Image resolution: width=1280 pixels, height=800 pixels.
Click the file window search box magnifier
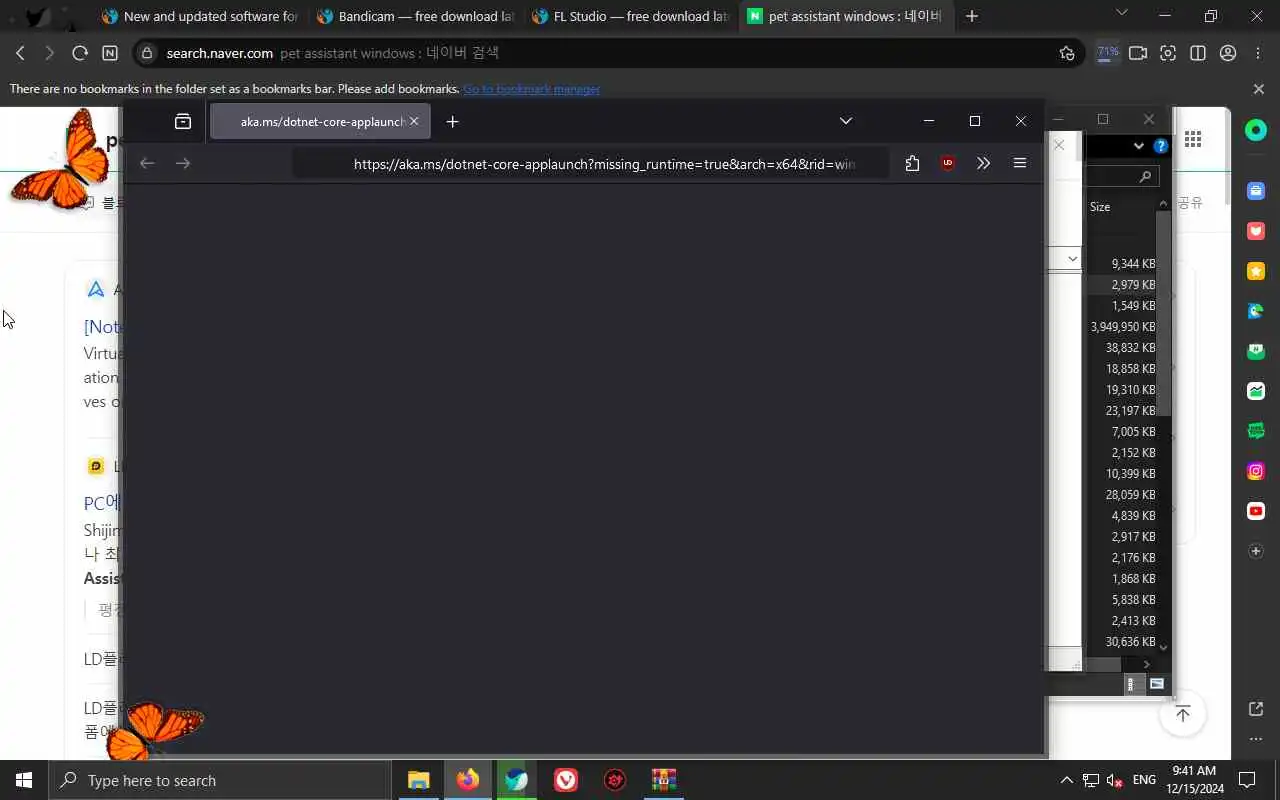[1146, 176]
